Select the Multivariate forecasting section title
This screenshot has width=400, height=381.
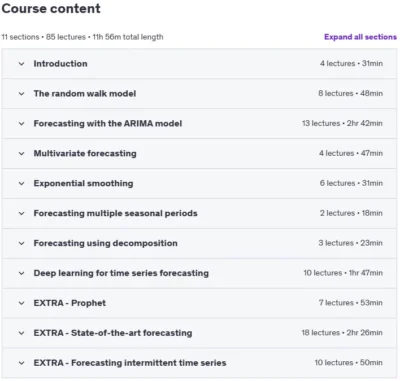tap(85, 154)
